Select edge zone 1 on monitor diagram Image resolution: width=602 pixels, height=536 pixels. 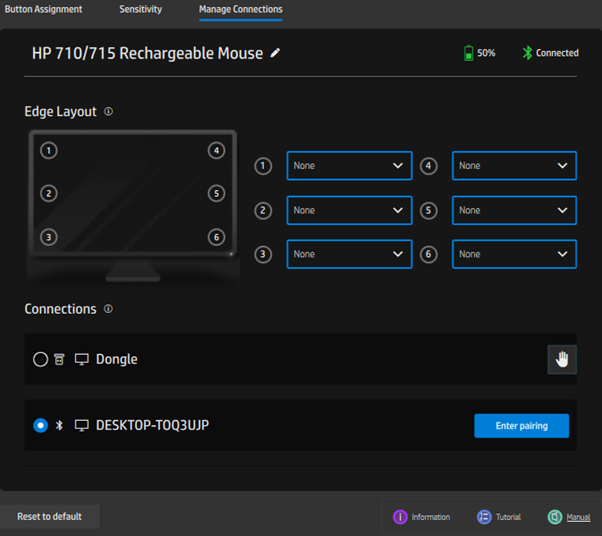coord(49,151)
